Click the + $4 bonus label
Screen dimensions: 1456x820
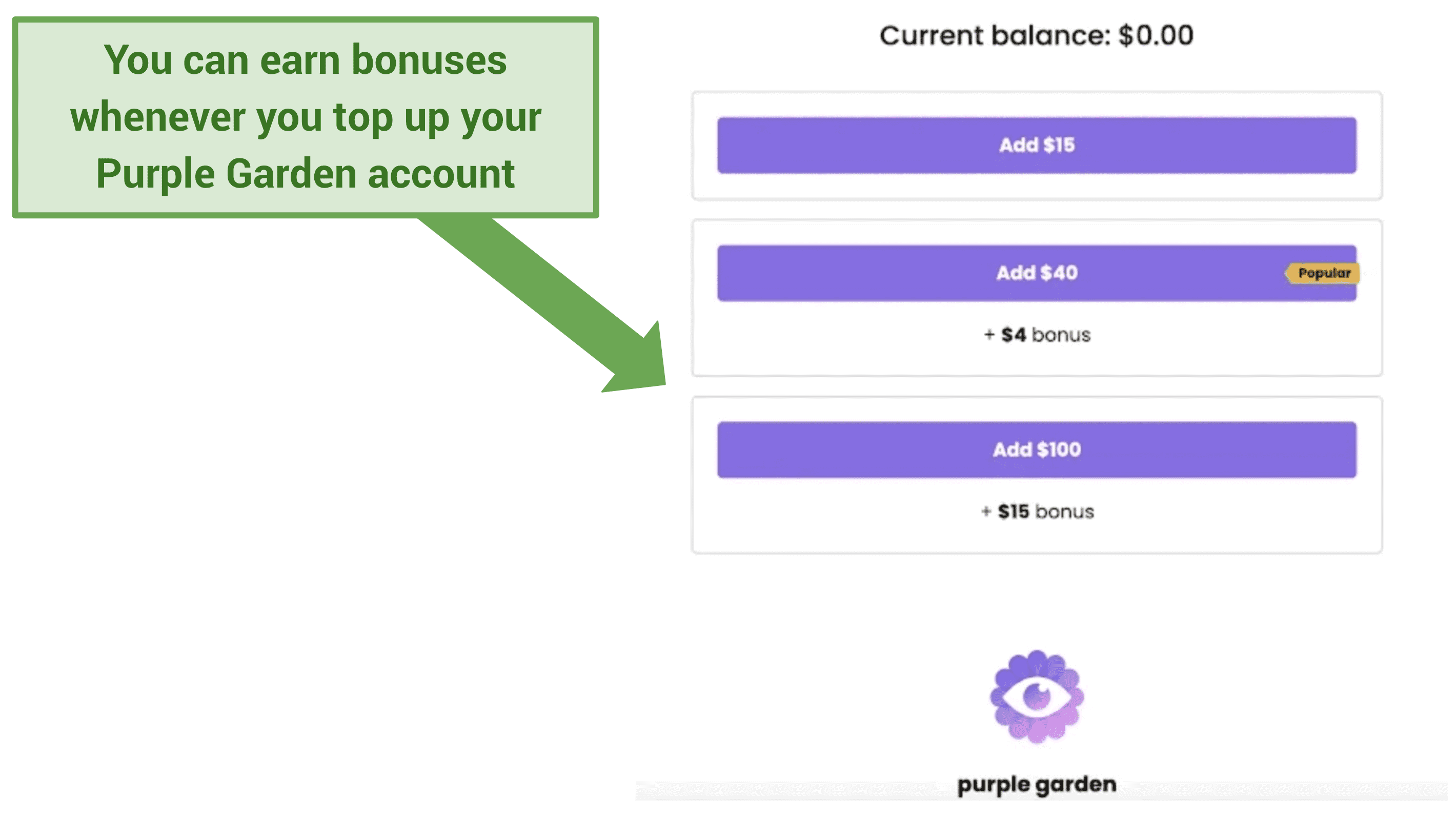coord(1037,335)
